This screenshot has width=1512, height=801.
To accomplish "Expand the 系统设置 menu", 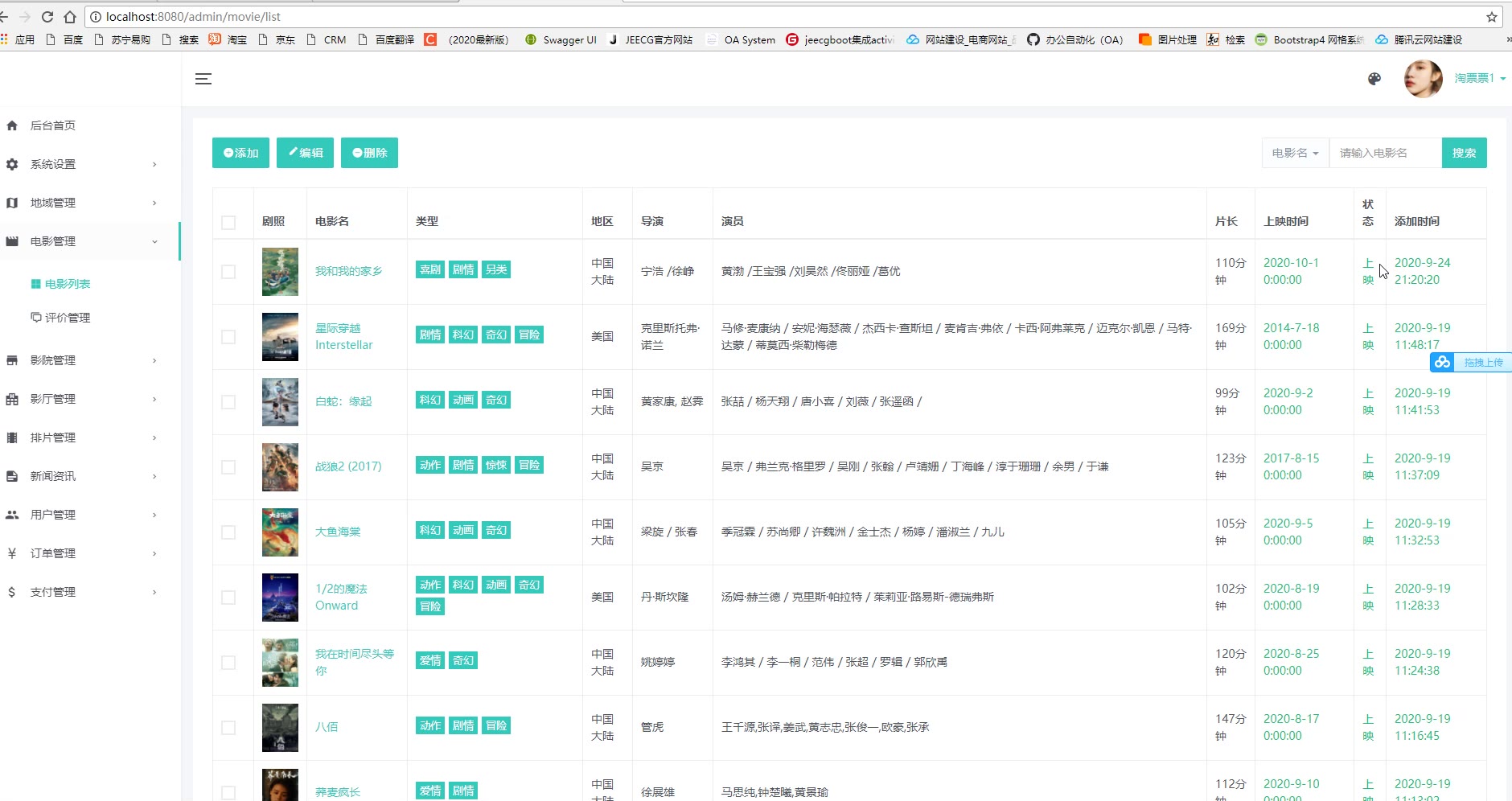I will tap(90, 164).
